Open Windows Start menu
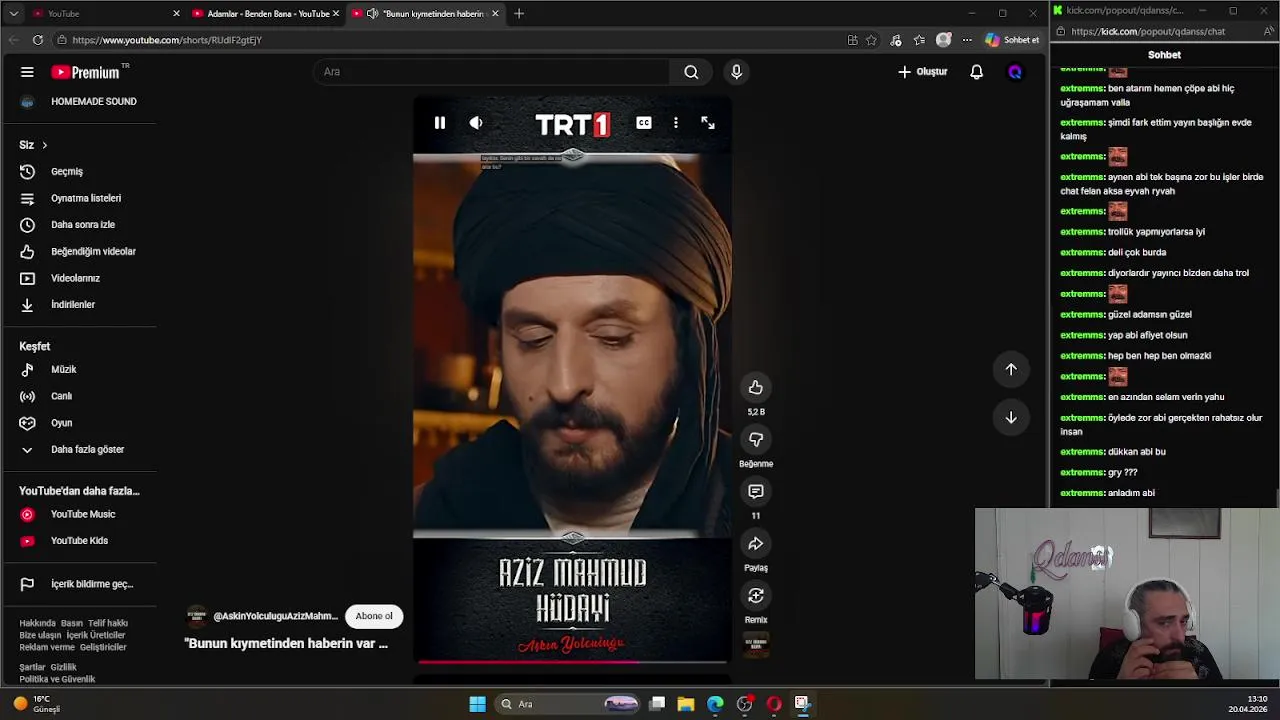The image size is (1280, 720). pos(478,704)
